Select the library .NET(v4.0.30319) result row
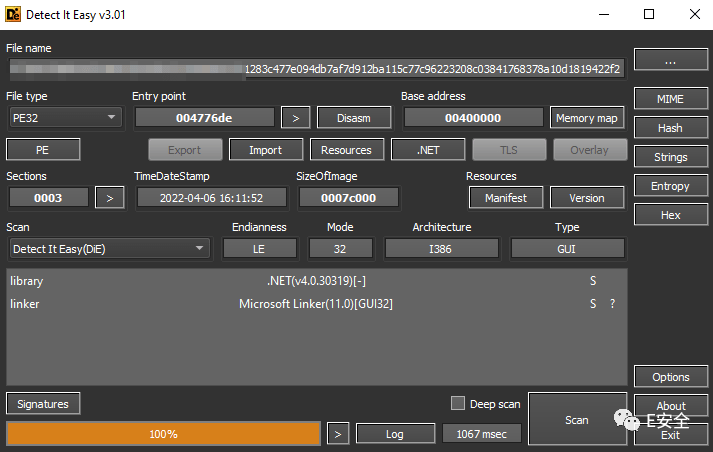Image resolution: width=713 pixels, height=452 pixels. pos(316,281)
